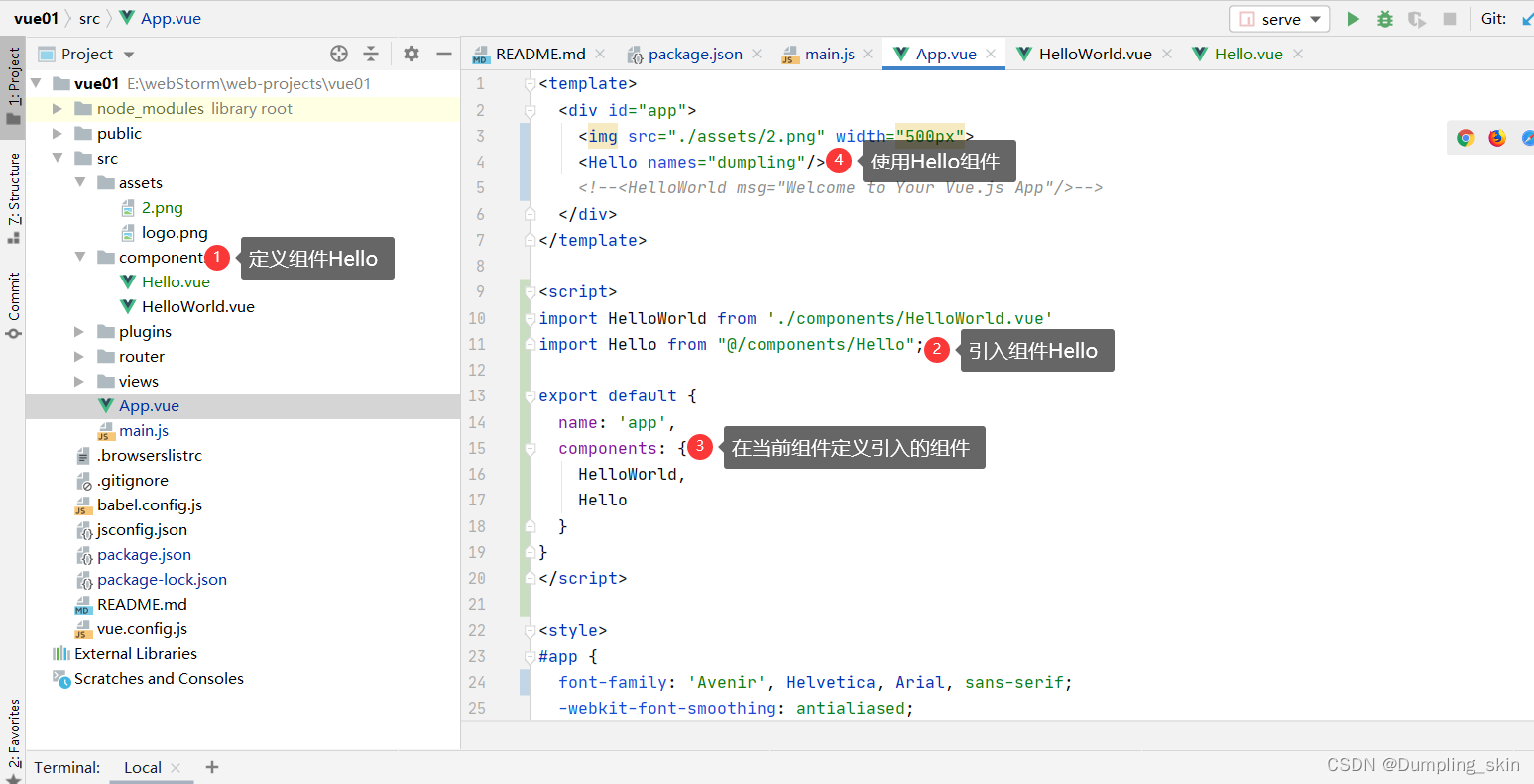Open preview in Safari browser icon

[x=1528, y=138]
